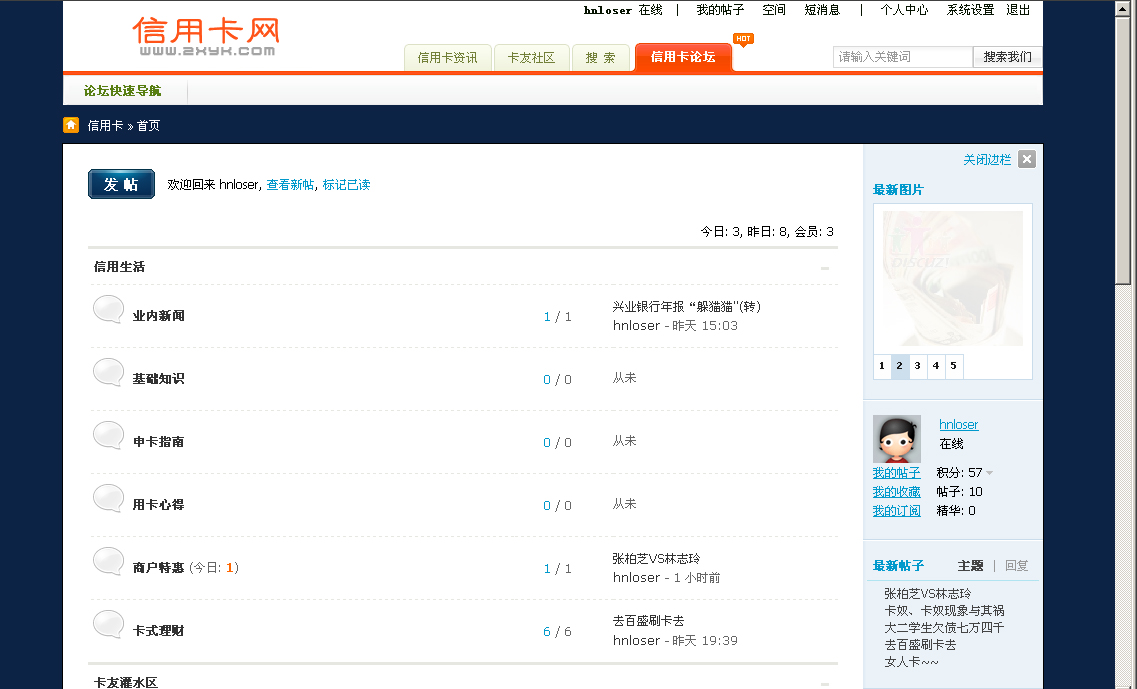The image size is (1137, 689).
Task: Open 短消息 in top menu
Action: pyautogui.click(x=822, y=10)
